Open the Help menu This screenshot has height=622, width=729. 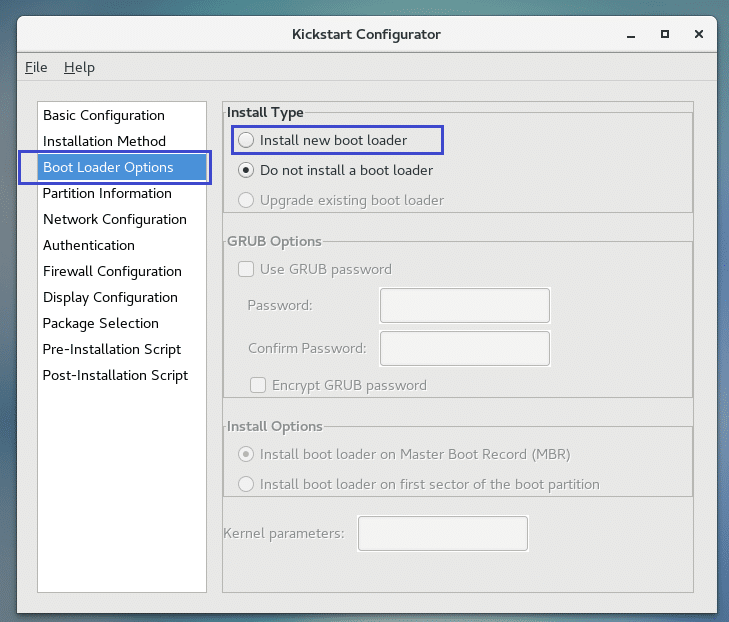pyautogui.click(x=79, y=67)
